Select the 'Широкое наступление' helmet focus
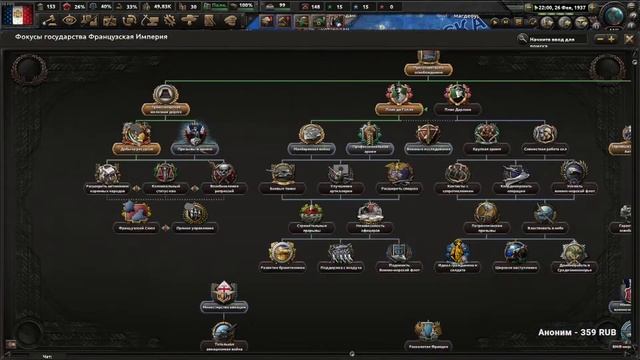Viewport: 640px width, 360px height. (516, 257)
